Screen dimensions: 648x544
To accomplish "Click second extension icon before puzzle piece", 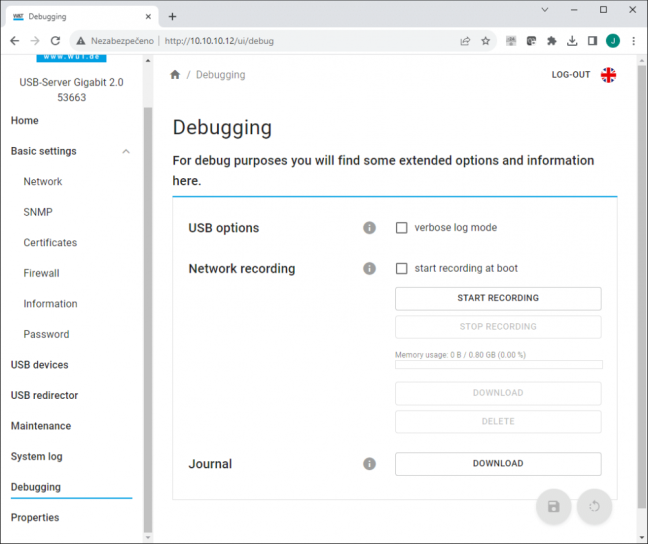I will point(531,41).
